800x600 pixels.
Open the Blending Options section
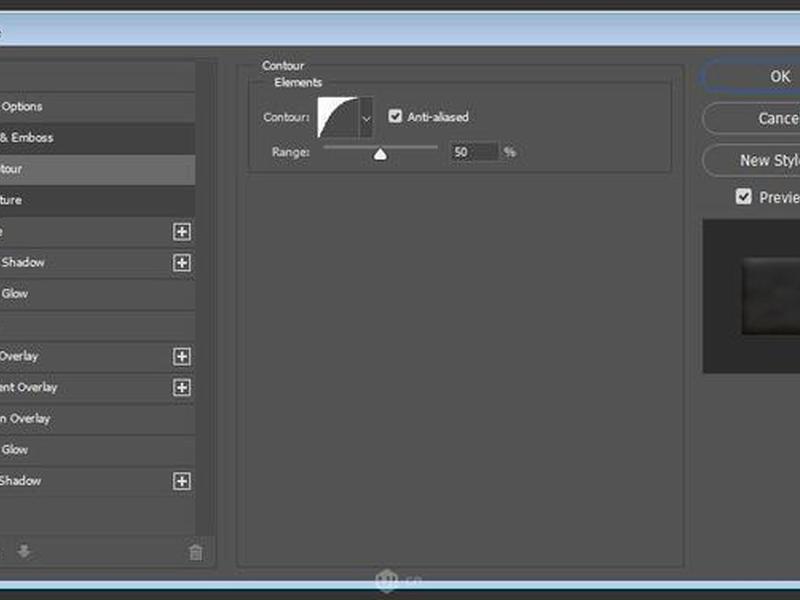pyautogui.click(x=97, y=107)
